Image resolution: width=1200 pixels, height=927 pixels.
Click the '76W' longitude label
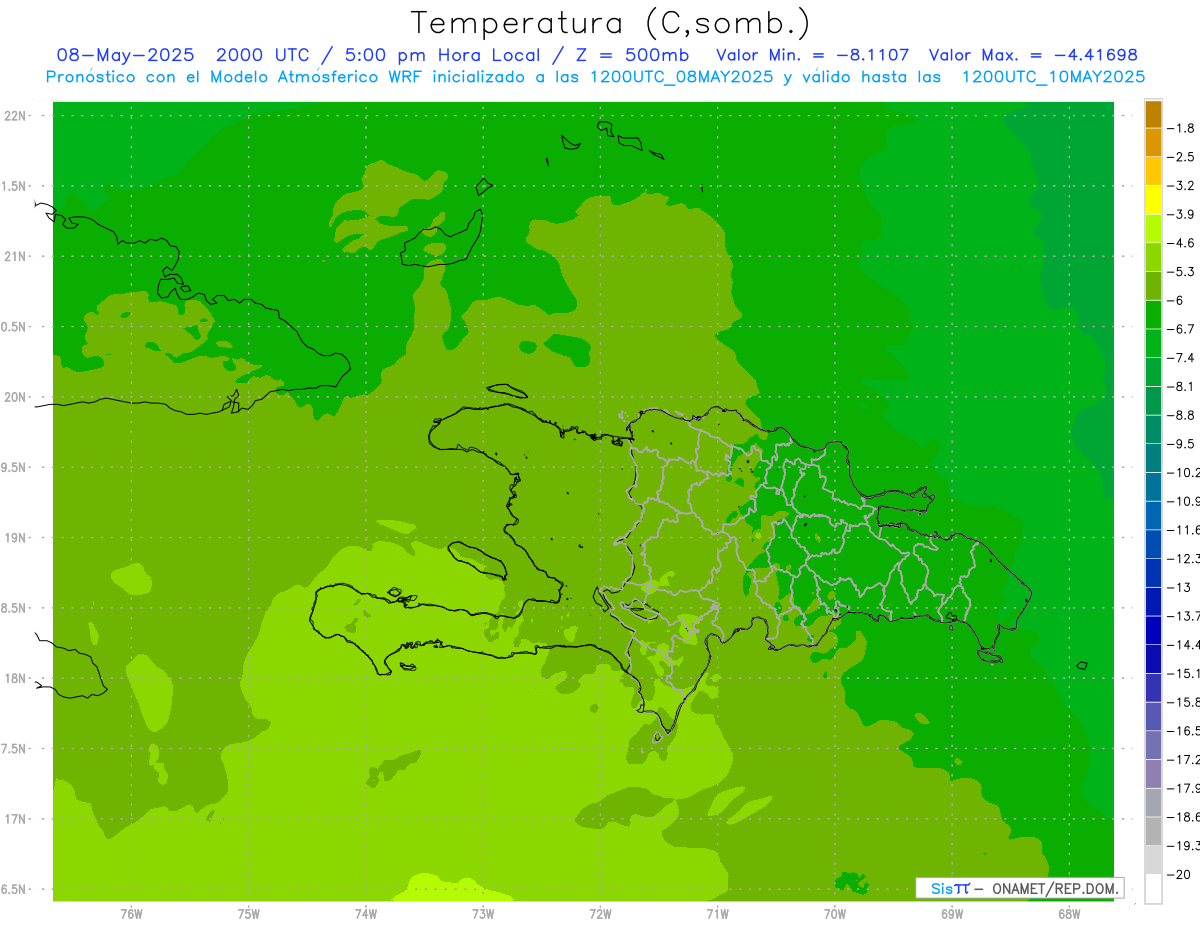pyautogui.click(x=131, y=914)
